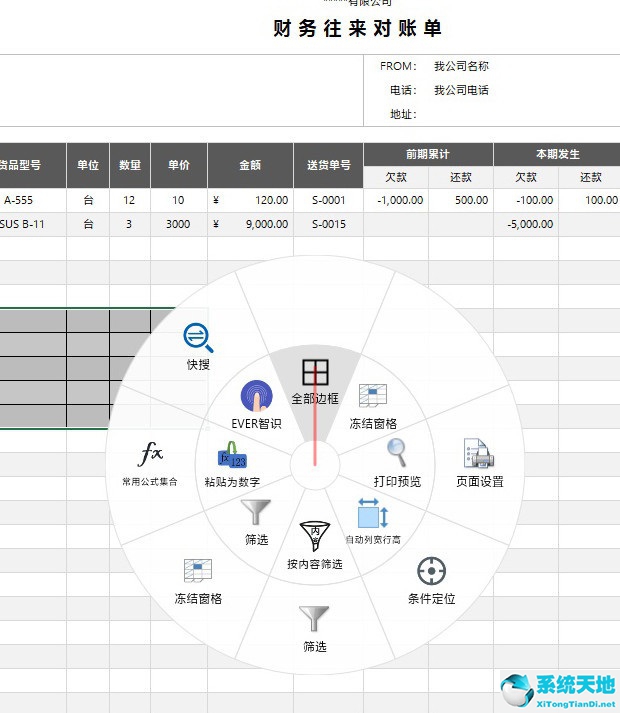The width and height of the screenshot is (620, 713).
Task: Click the -1,000.00 debt cell
Action: (x=396, y=200)
